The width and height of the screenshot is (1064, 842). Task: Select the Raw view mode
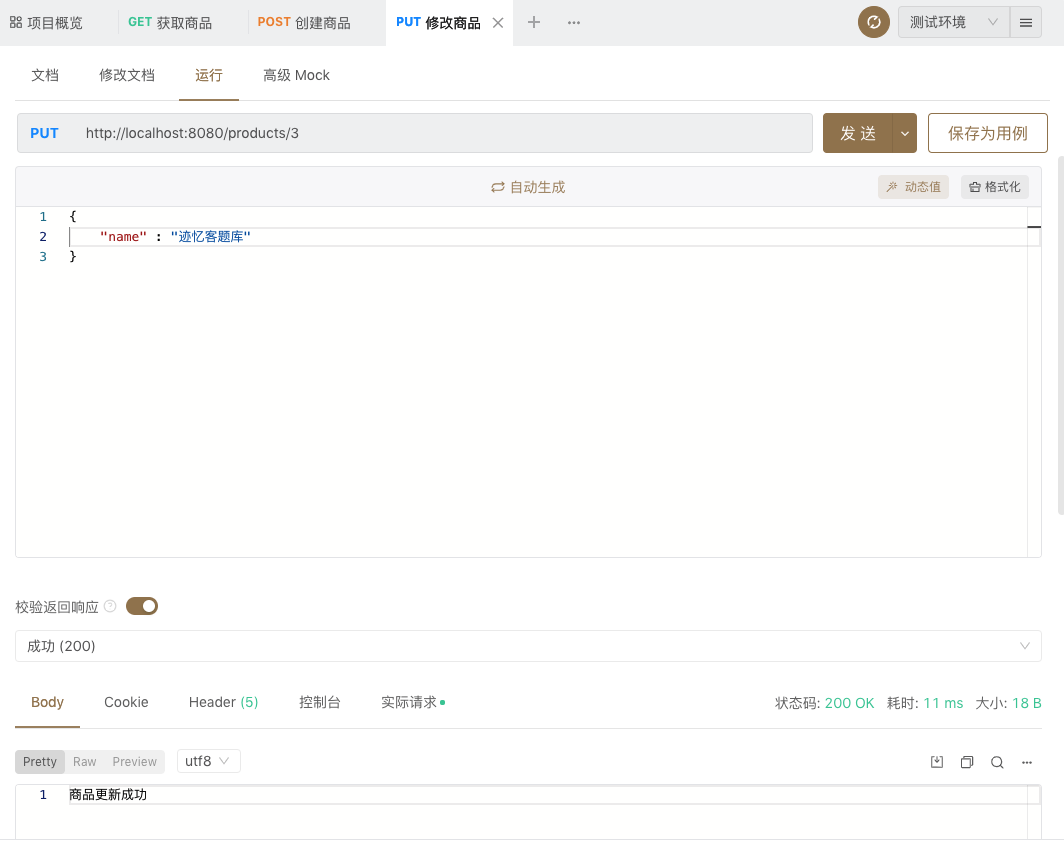[85, 761]
